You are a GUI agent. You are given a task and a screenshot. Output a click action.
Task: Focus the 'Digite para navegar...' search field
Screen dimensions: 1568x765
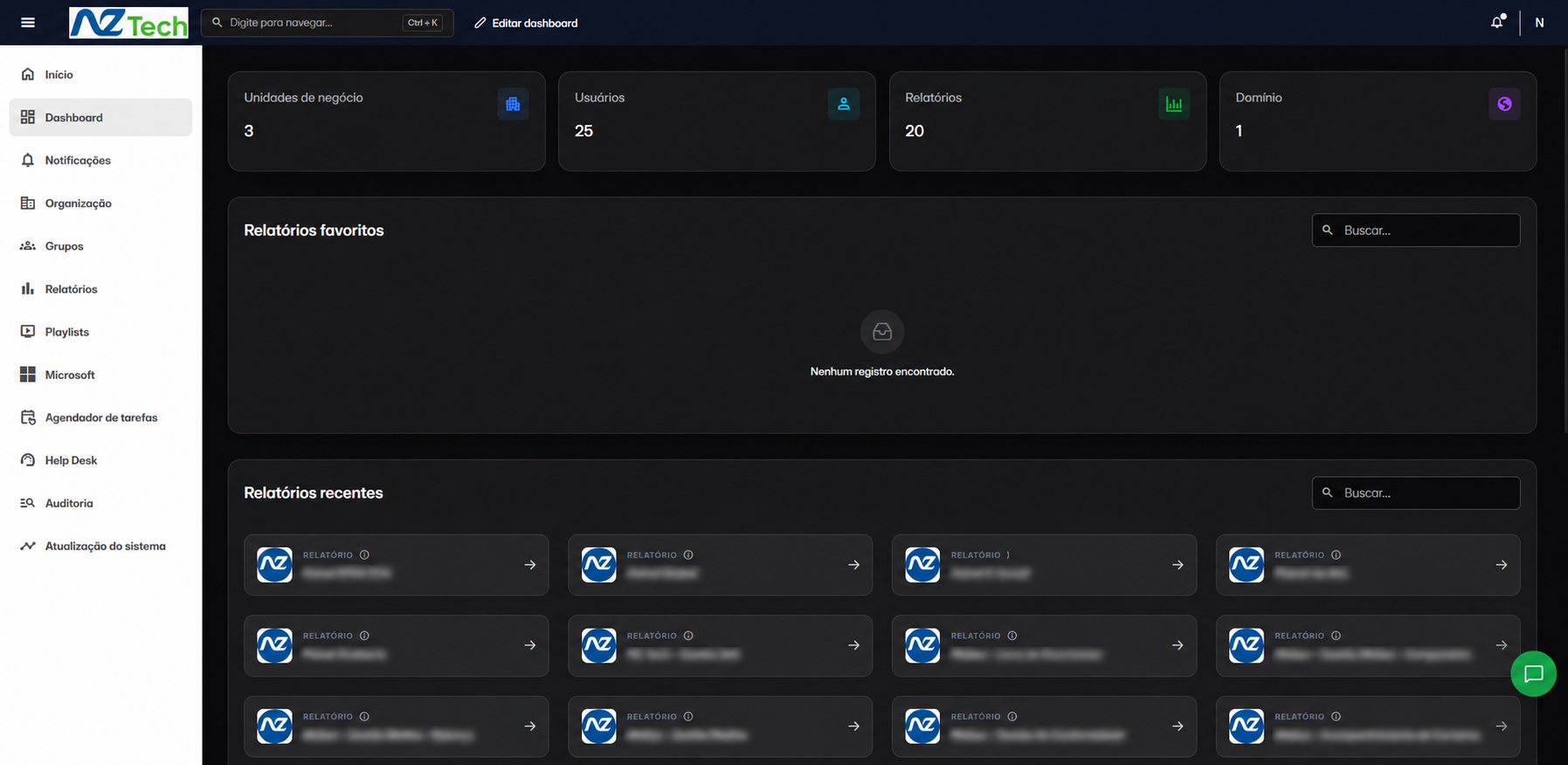coord(327,23)
